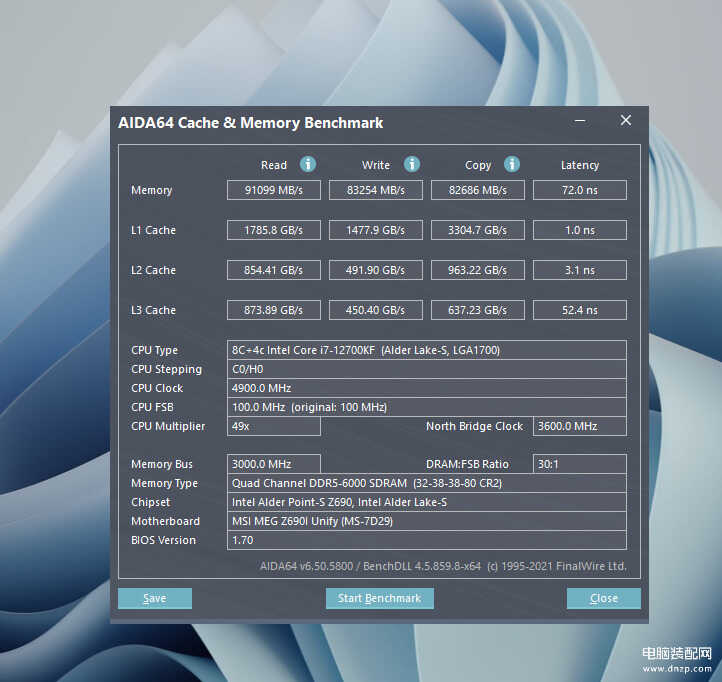
Task: Click the info icon next to Write
Action: 411,164
